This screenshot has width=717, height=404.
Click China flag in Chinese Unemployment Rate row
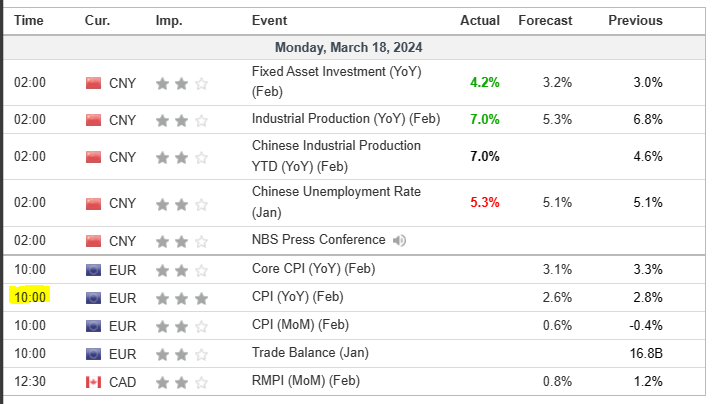click(94, 203)
